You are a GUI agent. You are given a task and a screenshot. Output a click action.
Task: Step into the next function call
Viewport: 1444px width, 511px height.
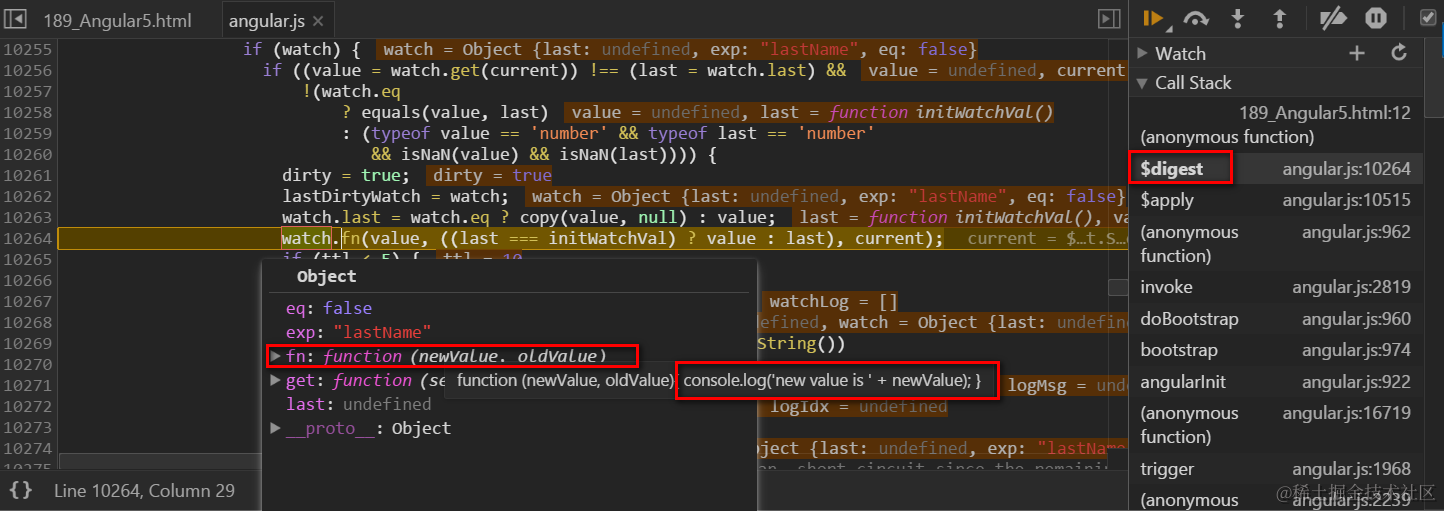(1237, 18)
